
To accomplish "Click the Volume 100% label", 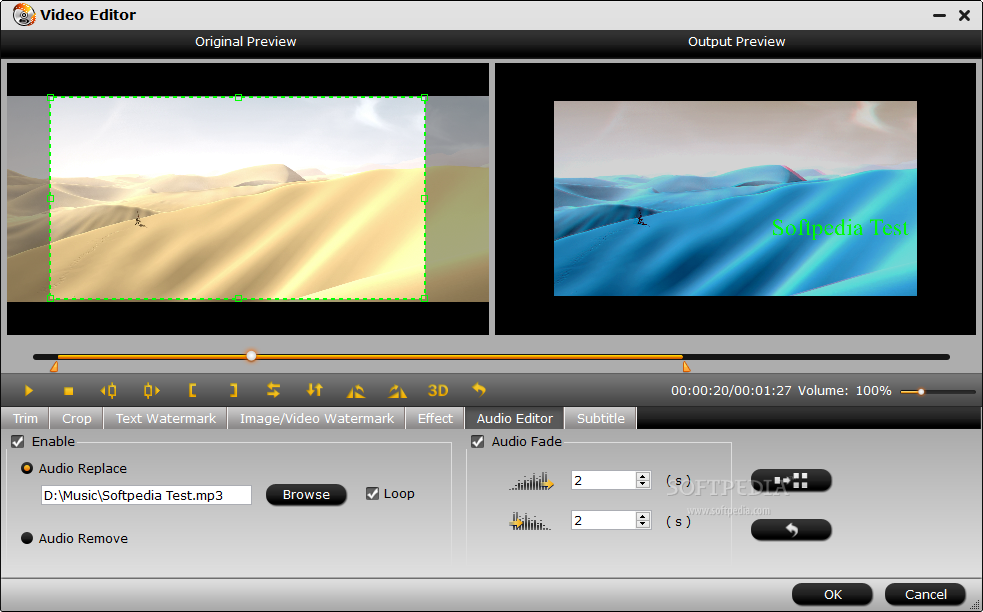I will tap(844, 391).
